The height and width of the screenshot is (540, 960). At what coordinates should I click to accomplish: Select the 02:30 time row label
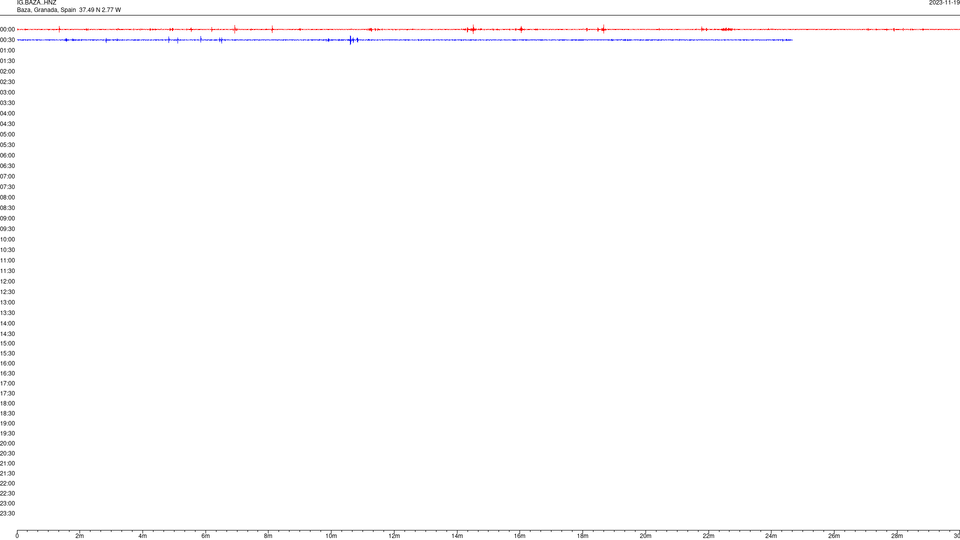pos(7,82)
